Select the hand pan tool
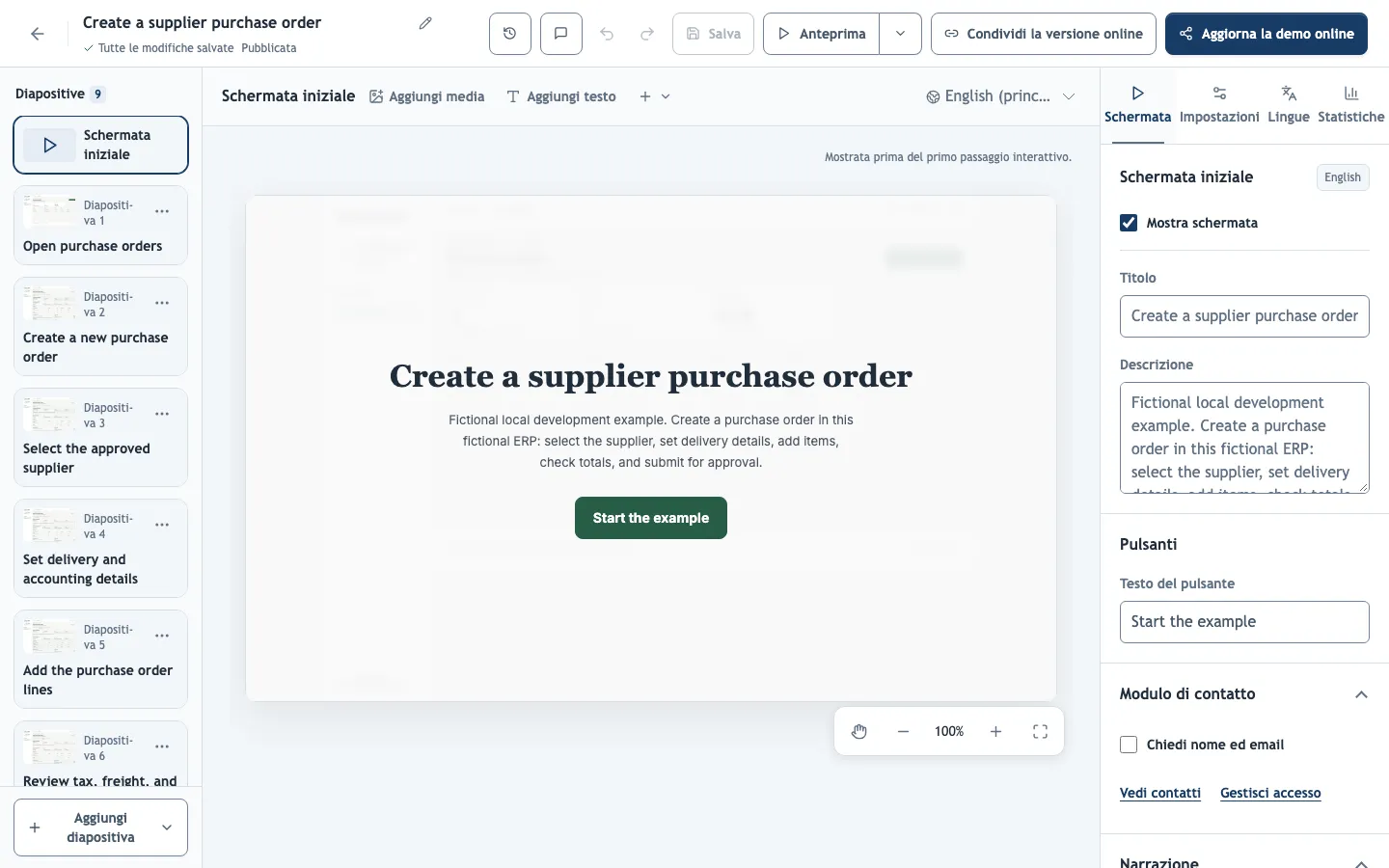 pyautogui.click(x=859, y=731)
